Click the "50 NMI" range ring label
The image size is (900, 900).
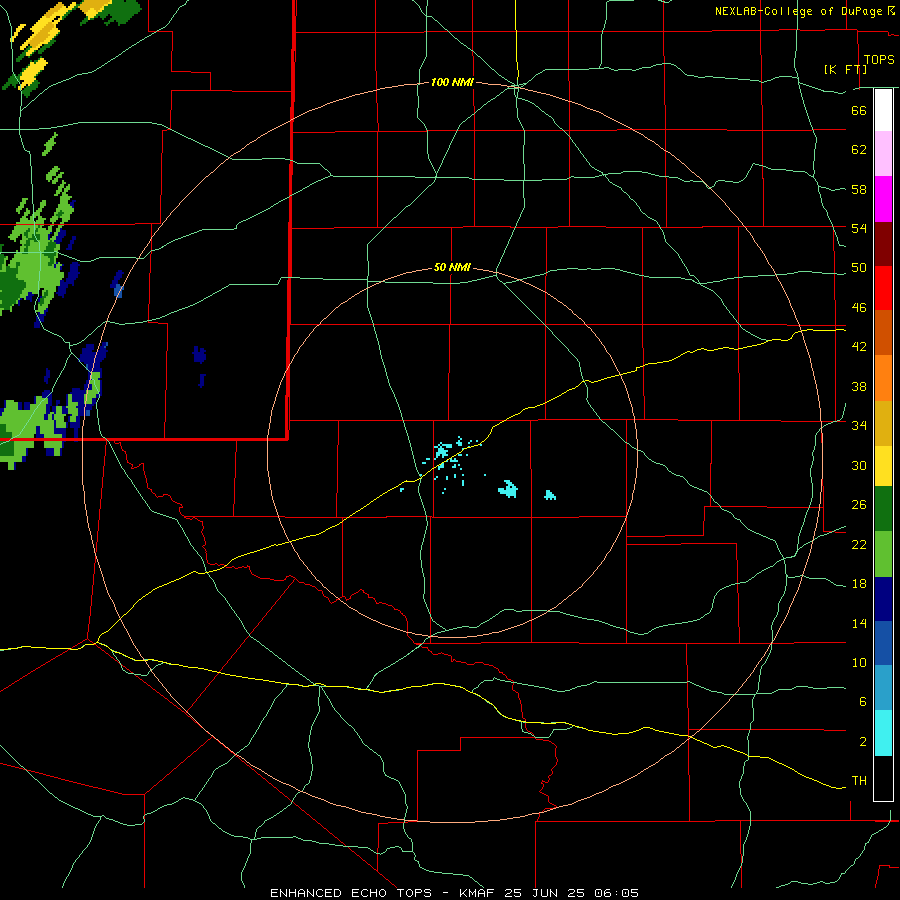pyautogui.click(x=452, y=267)
